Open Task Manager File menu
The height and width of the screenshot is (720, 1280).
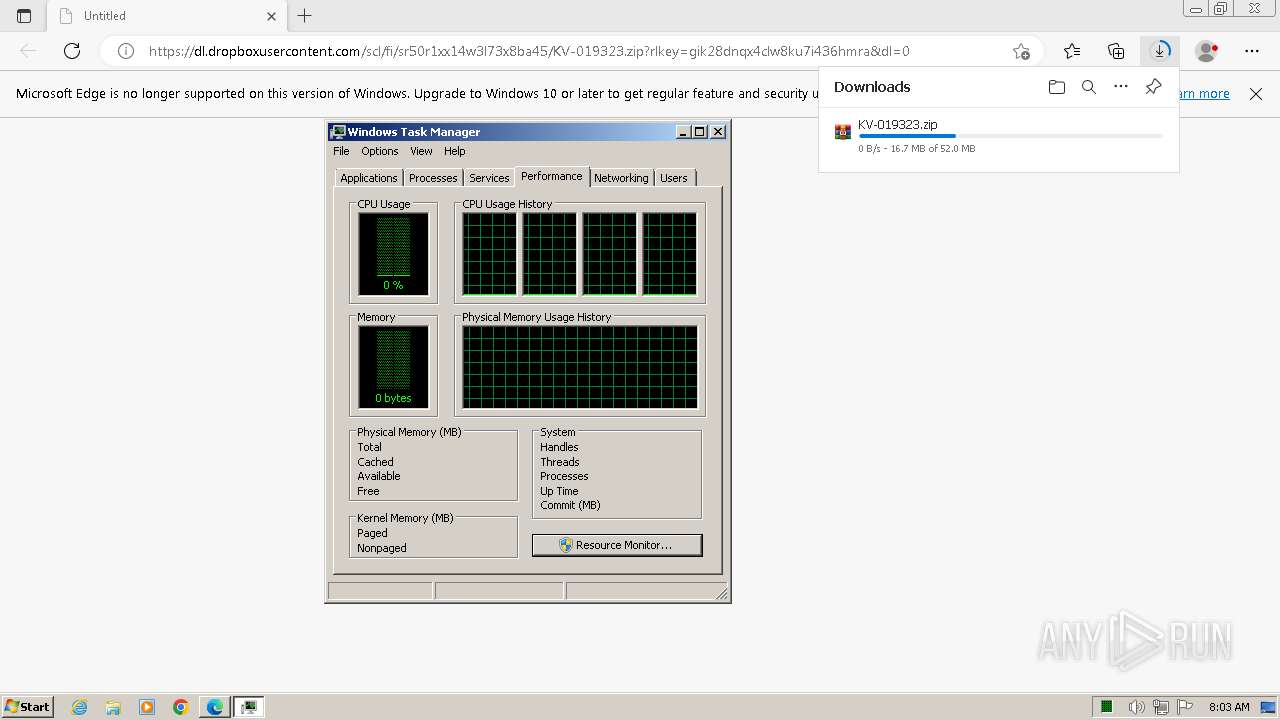(341, 151)
